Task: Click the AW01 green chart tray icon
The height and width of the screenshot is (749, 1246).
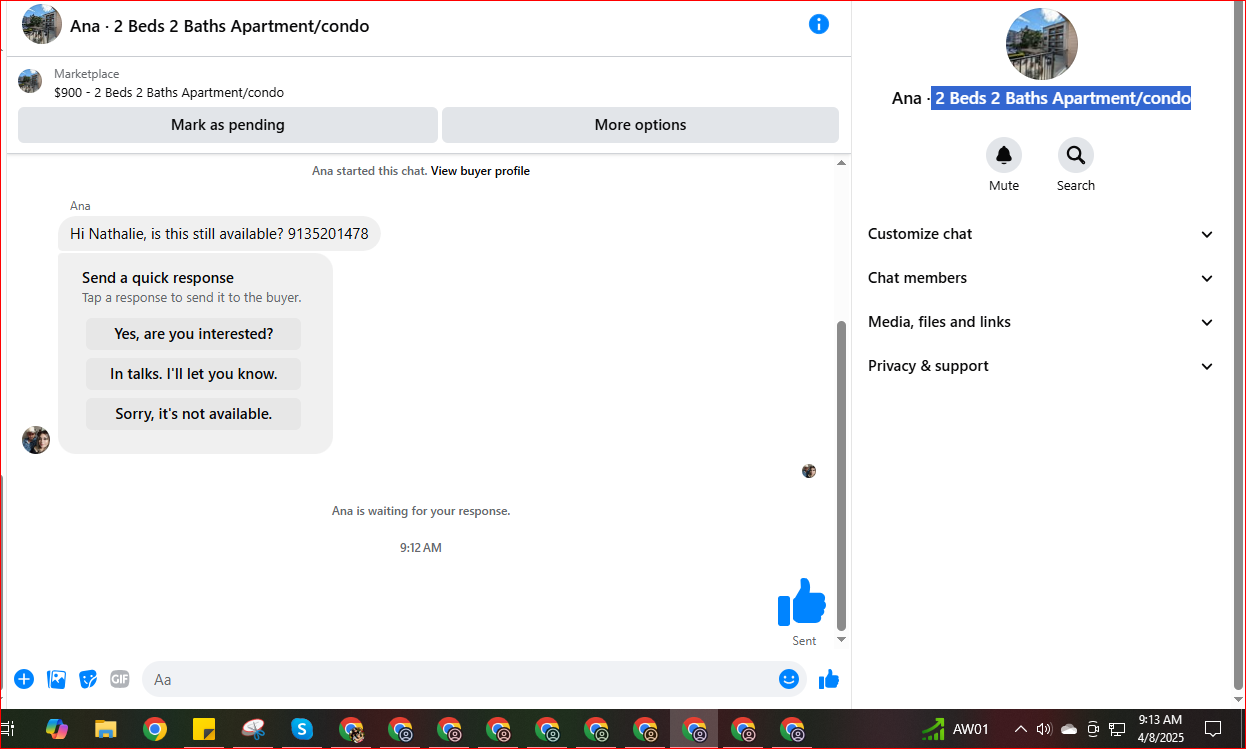Action: click(x=933, y=729)
